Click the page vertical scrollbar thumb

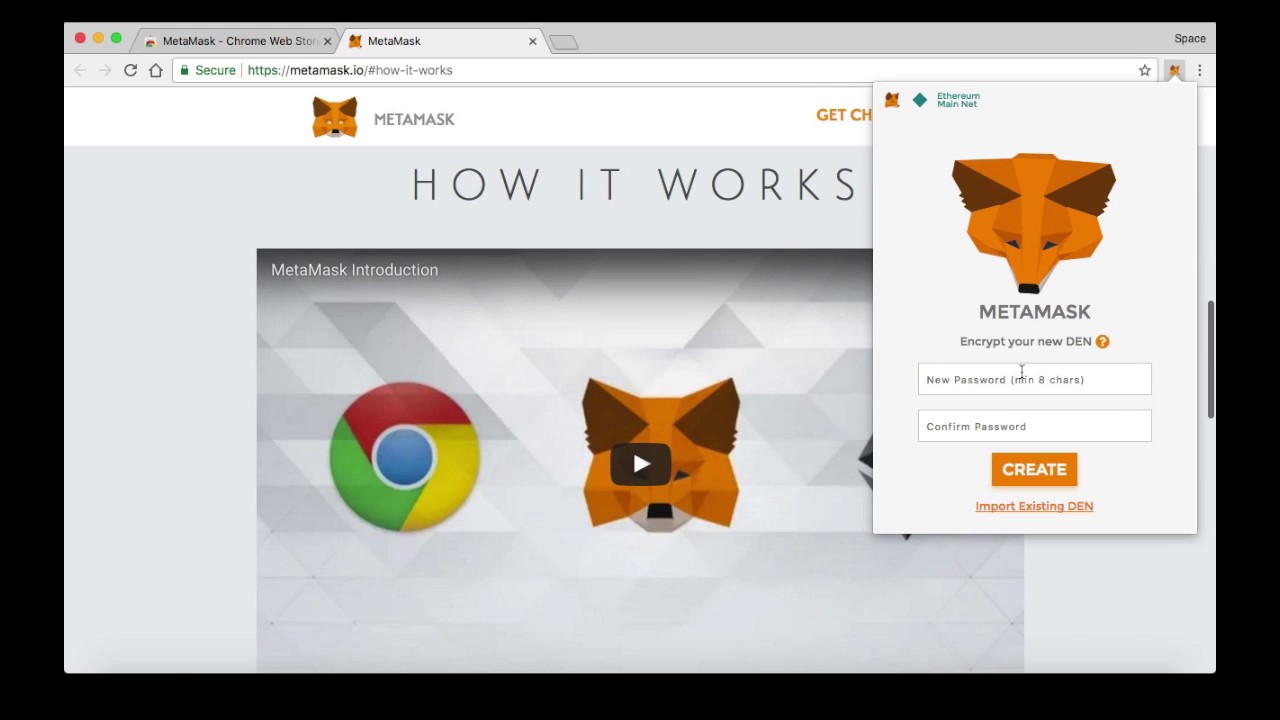[1211, 359]
